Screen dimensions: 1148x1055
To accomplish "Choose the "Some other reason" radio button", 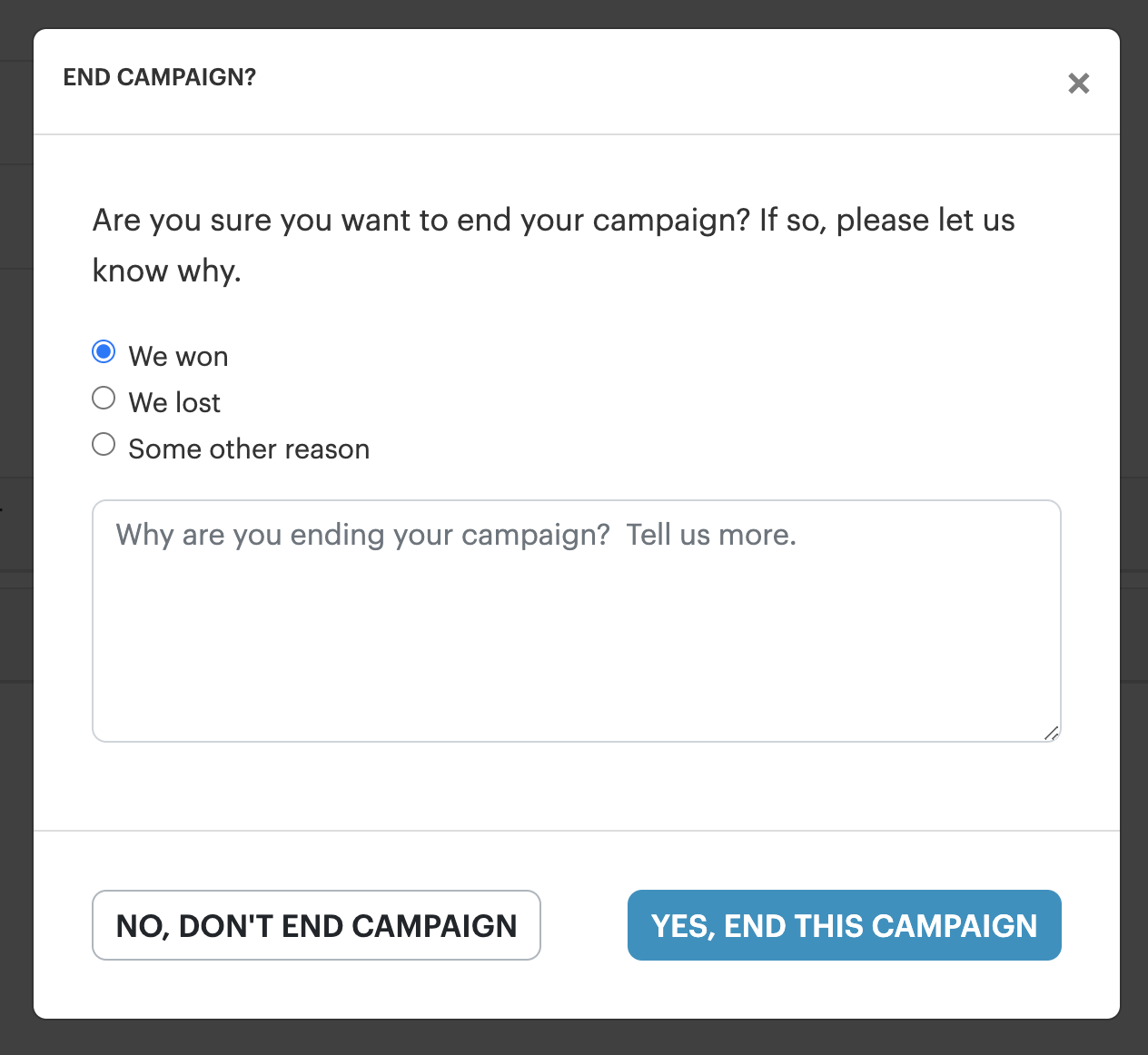I will coord(104,444).
